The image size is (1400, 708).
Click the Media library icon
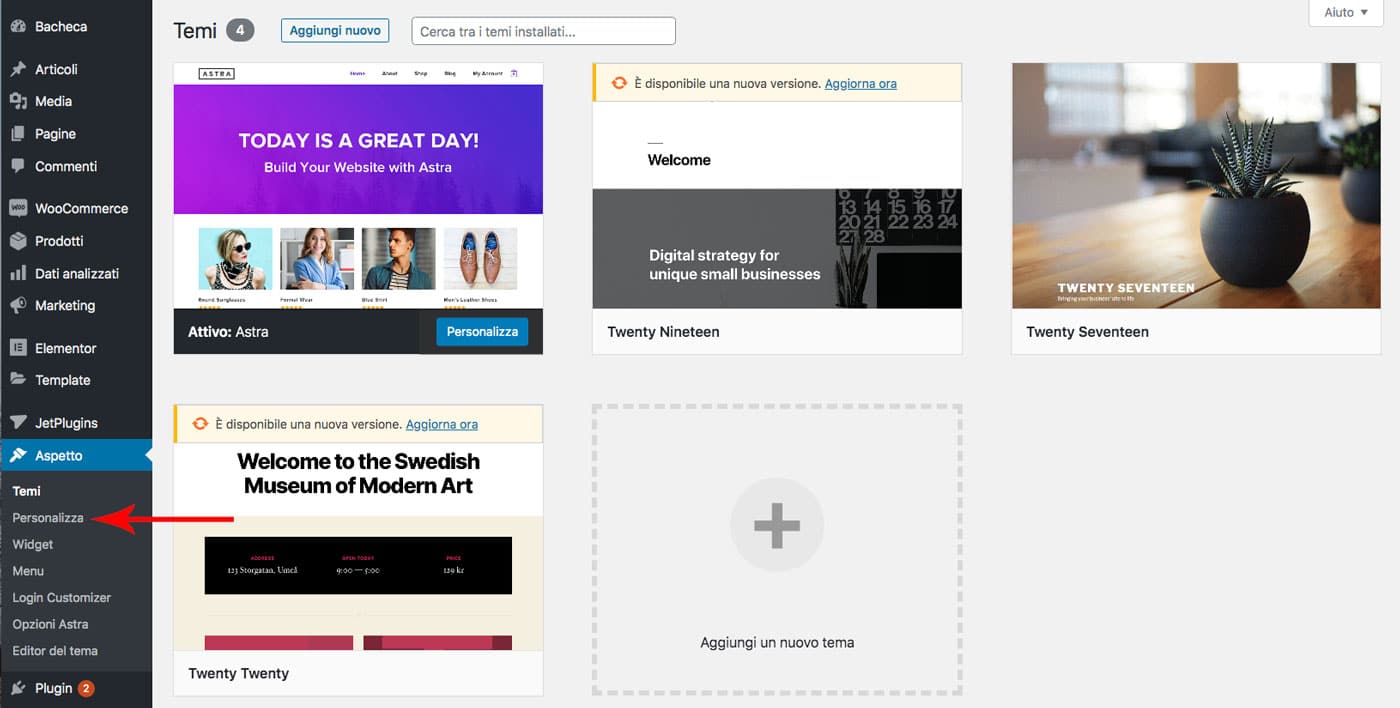(x=18, y=101)
